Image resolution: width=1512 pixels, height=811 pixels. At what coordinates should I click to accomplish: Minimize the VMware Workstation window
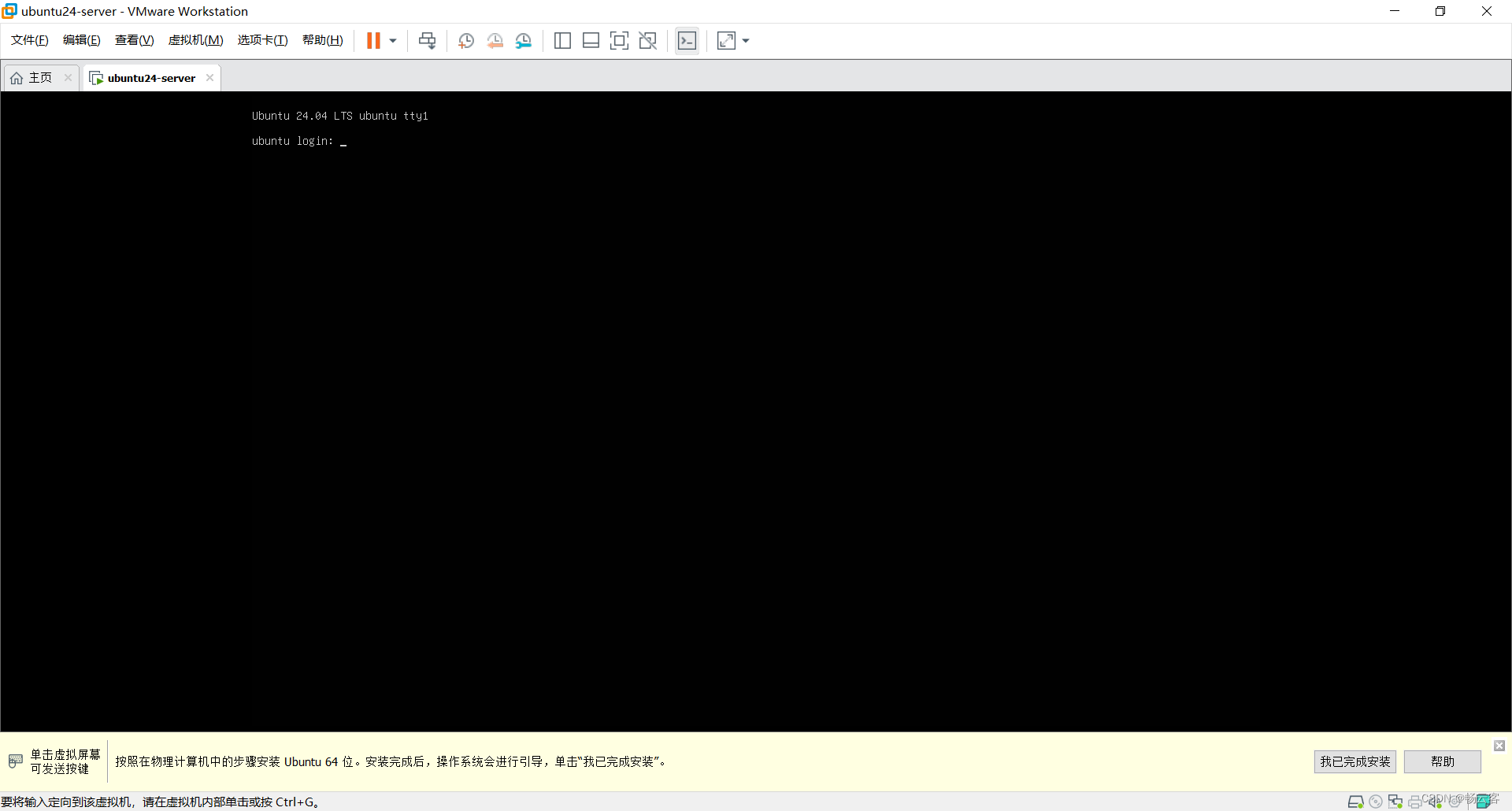pyautogui.click(x=1395, y=11)
